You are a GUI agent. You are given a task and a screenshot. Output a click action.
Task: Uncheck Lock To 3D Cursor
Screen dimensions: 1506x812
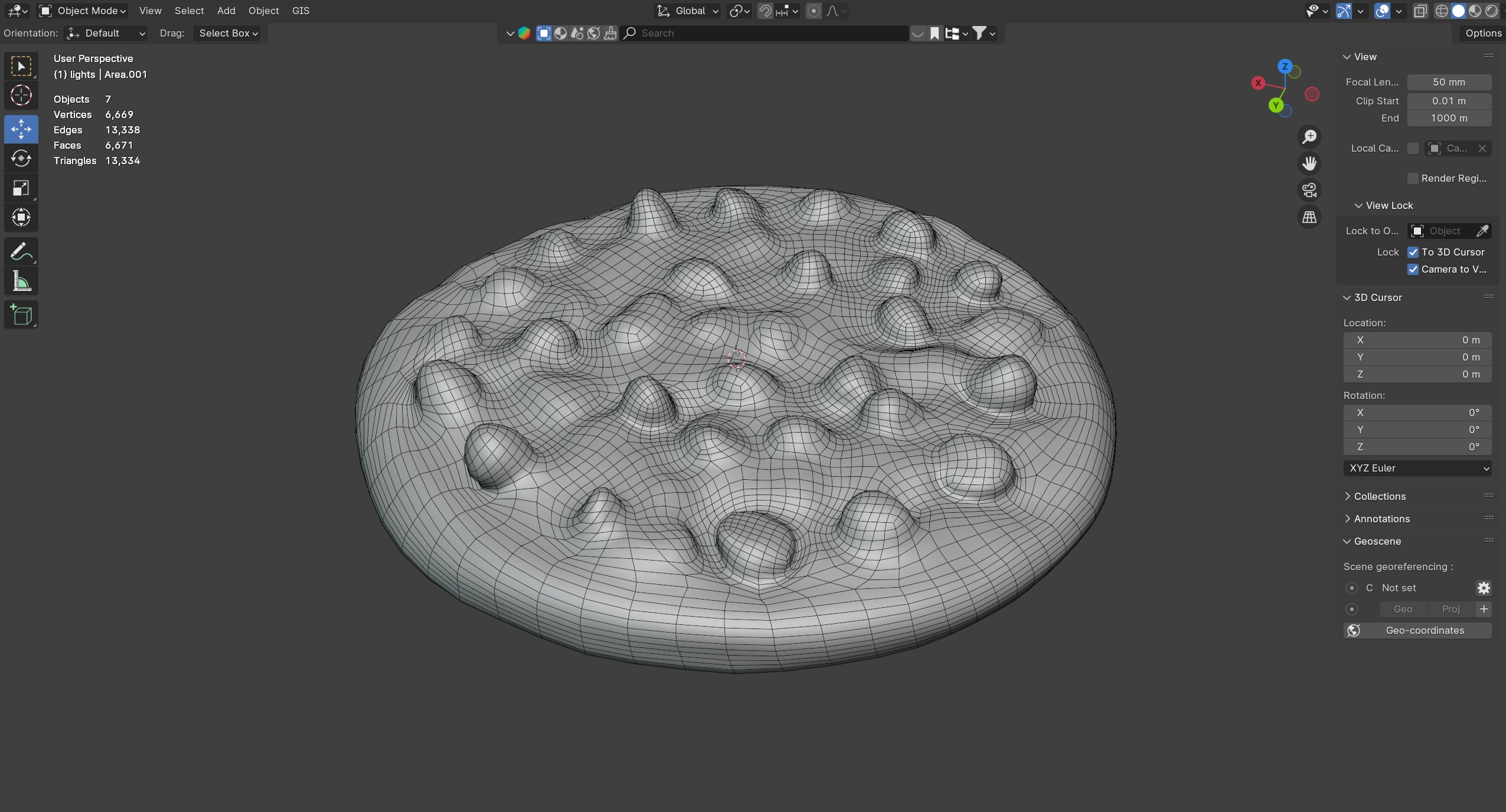[x=1413, y=252]
